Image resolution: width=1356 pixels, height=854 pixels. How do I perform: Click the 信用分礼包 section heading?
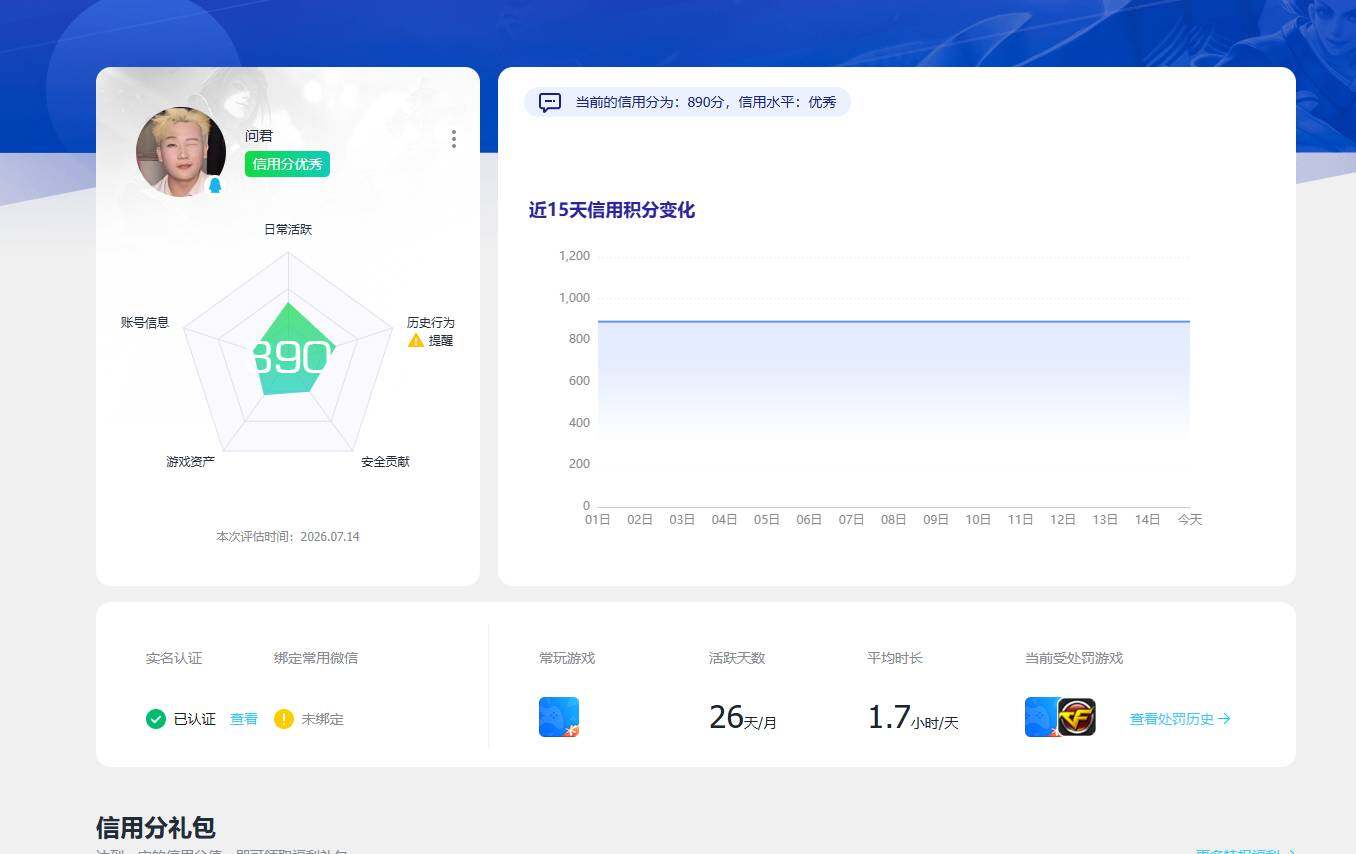click(156, 828)
